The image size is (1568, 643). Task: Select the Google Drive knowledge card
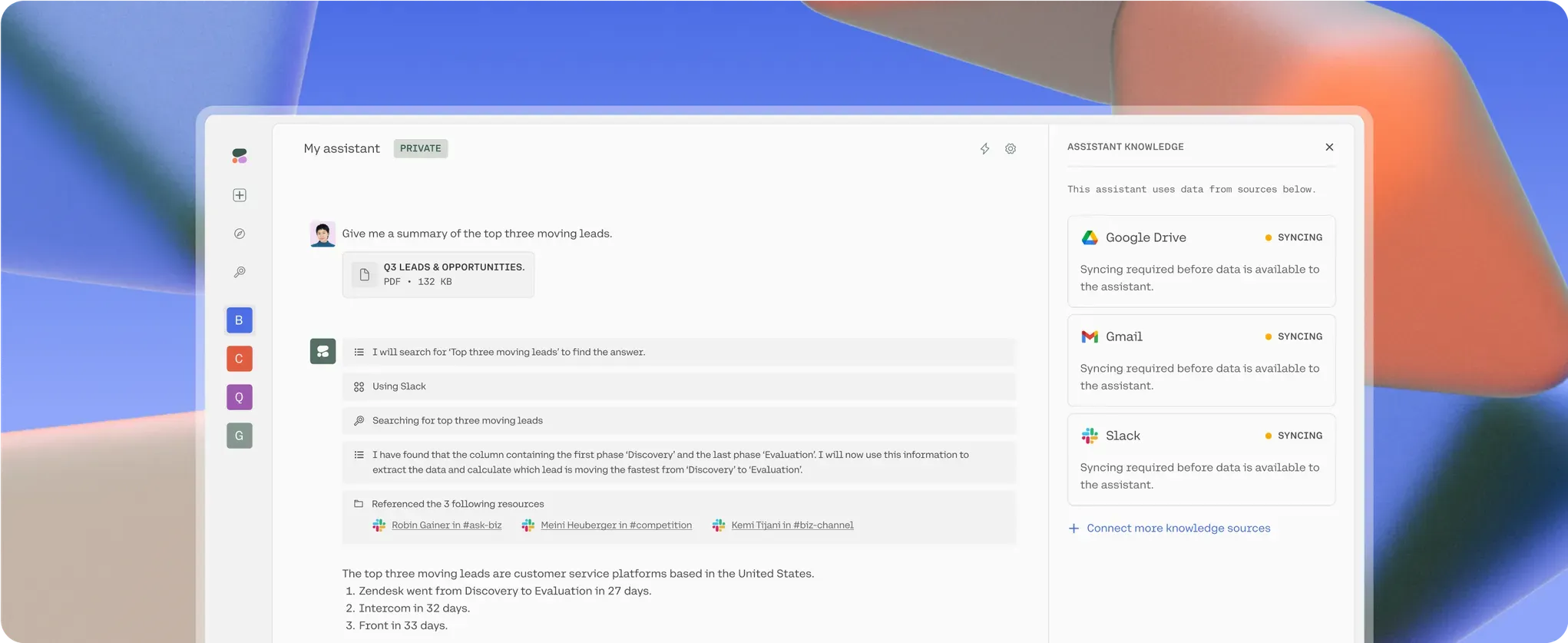point(1201,261)
